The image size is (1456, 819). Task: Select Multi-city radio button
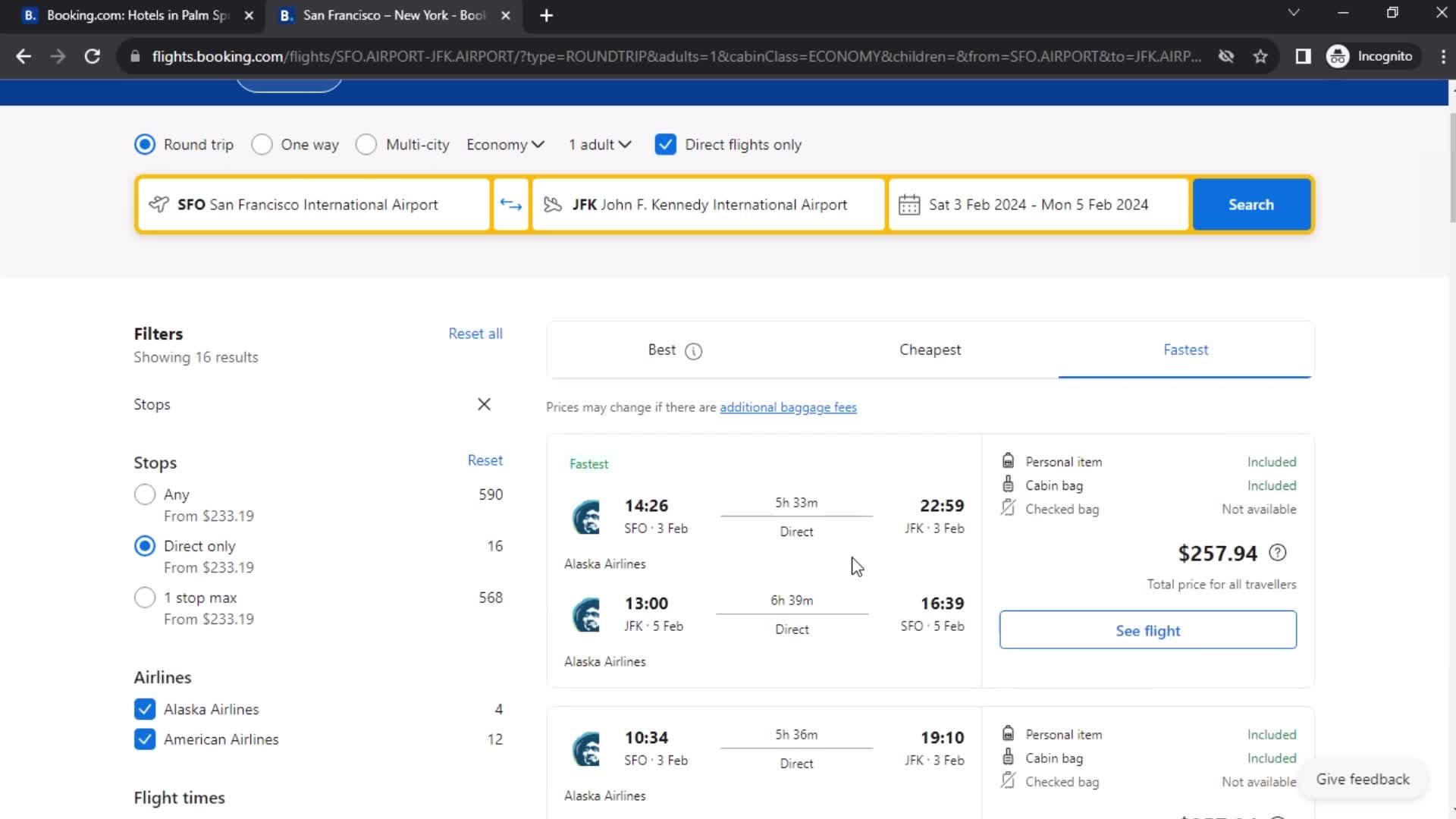coord(366,145)
